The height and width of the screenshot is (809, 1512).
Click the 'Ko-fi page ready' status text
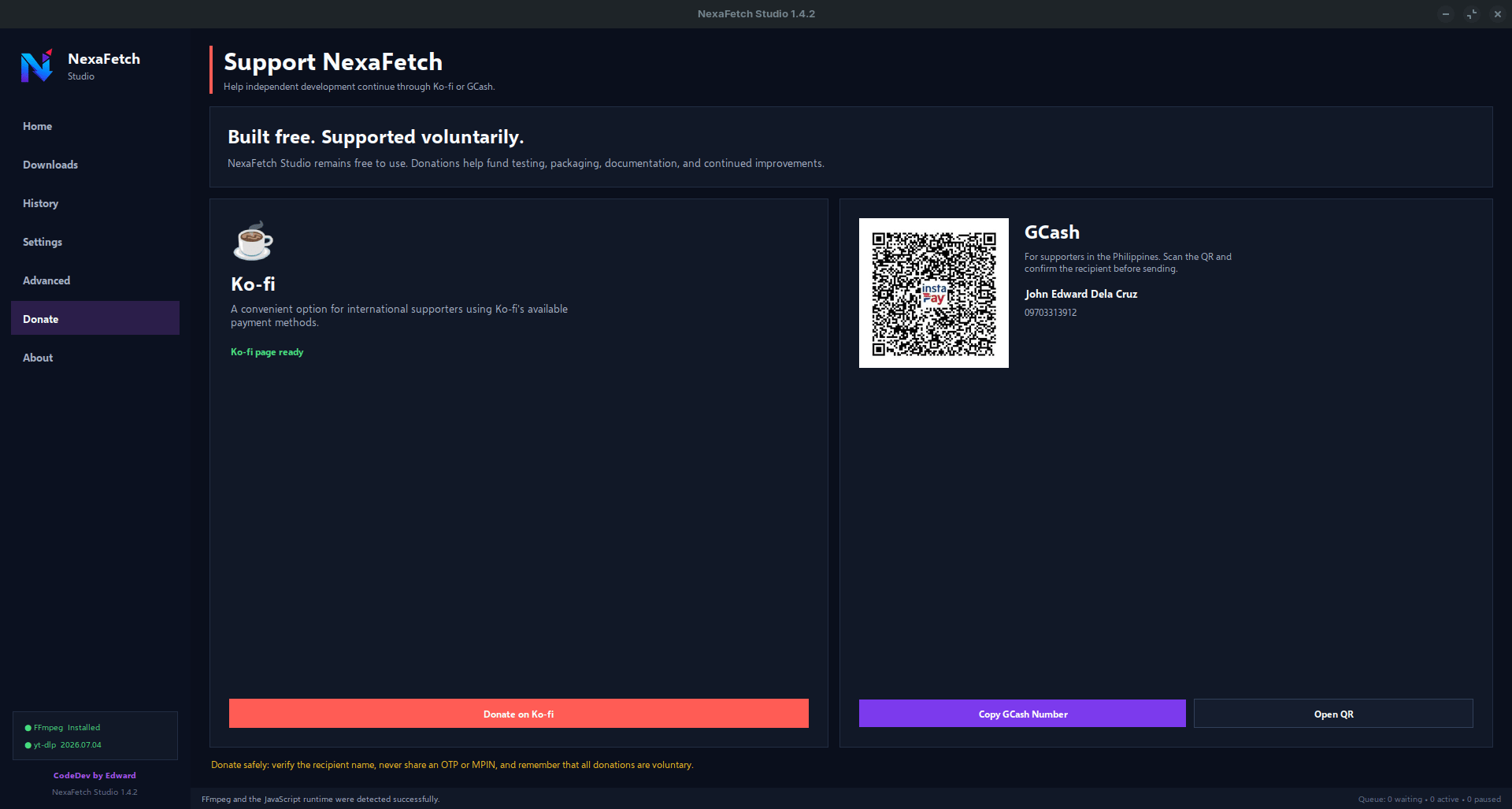(267, 352)
